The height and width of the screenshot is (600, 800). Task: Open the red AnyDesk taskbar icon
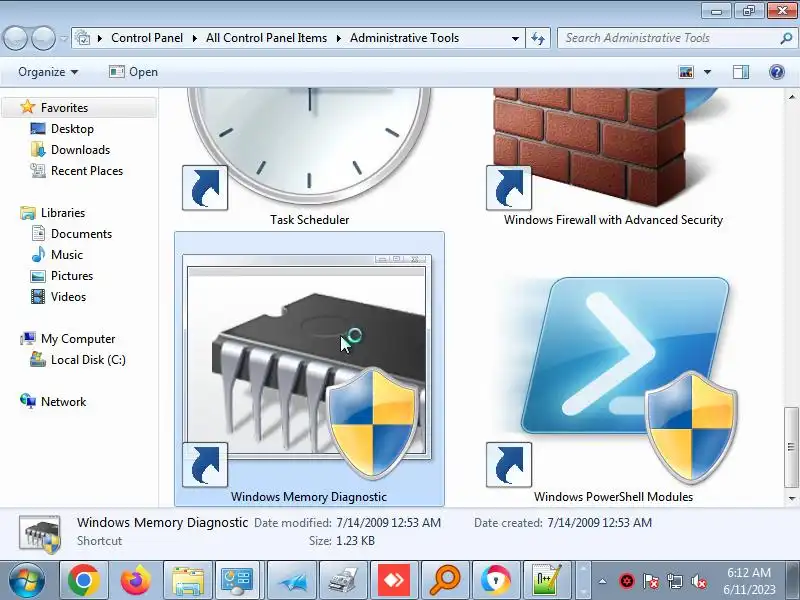(x=394, y=580)
